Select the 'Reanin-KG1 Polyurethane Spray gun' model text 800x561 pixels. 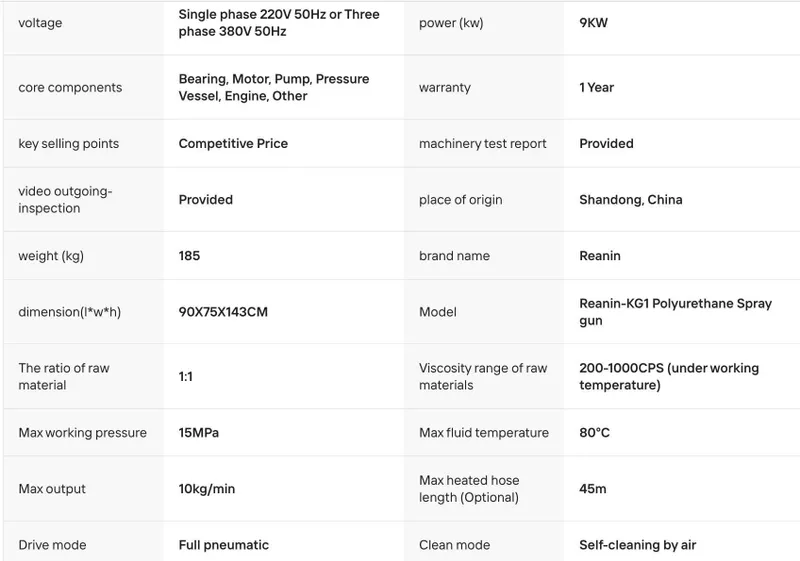pos(676,312)
